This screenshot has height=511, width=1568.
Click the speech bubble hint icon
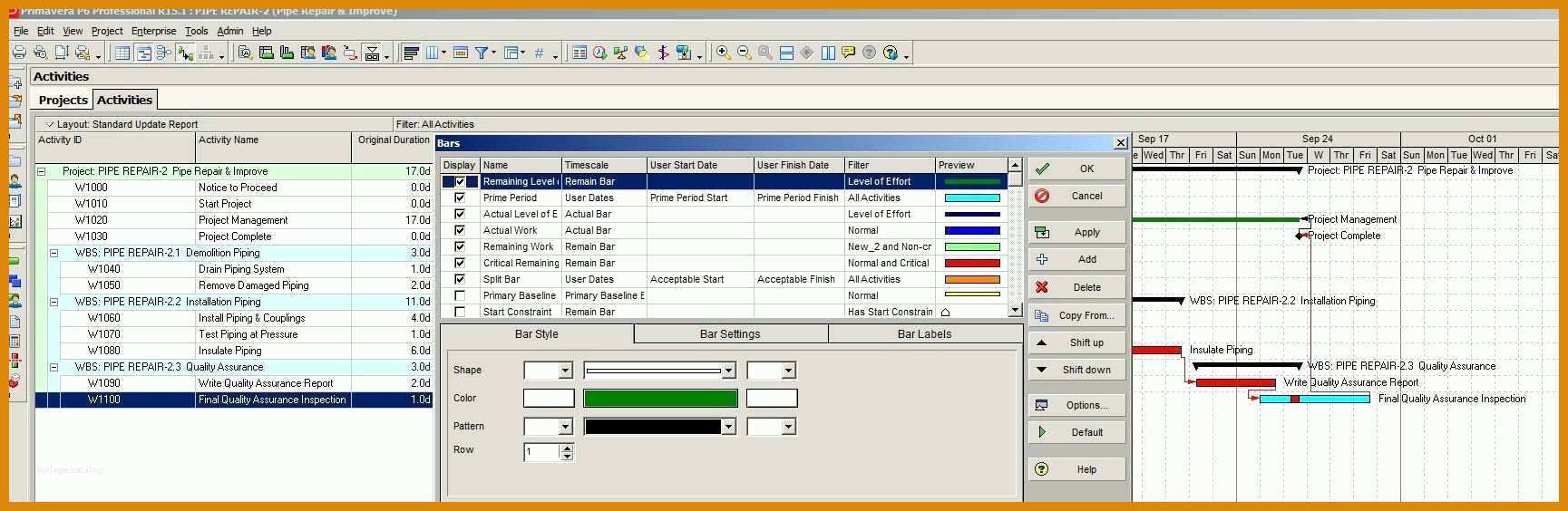(848, 53)
